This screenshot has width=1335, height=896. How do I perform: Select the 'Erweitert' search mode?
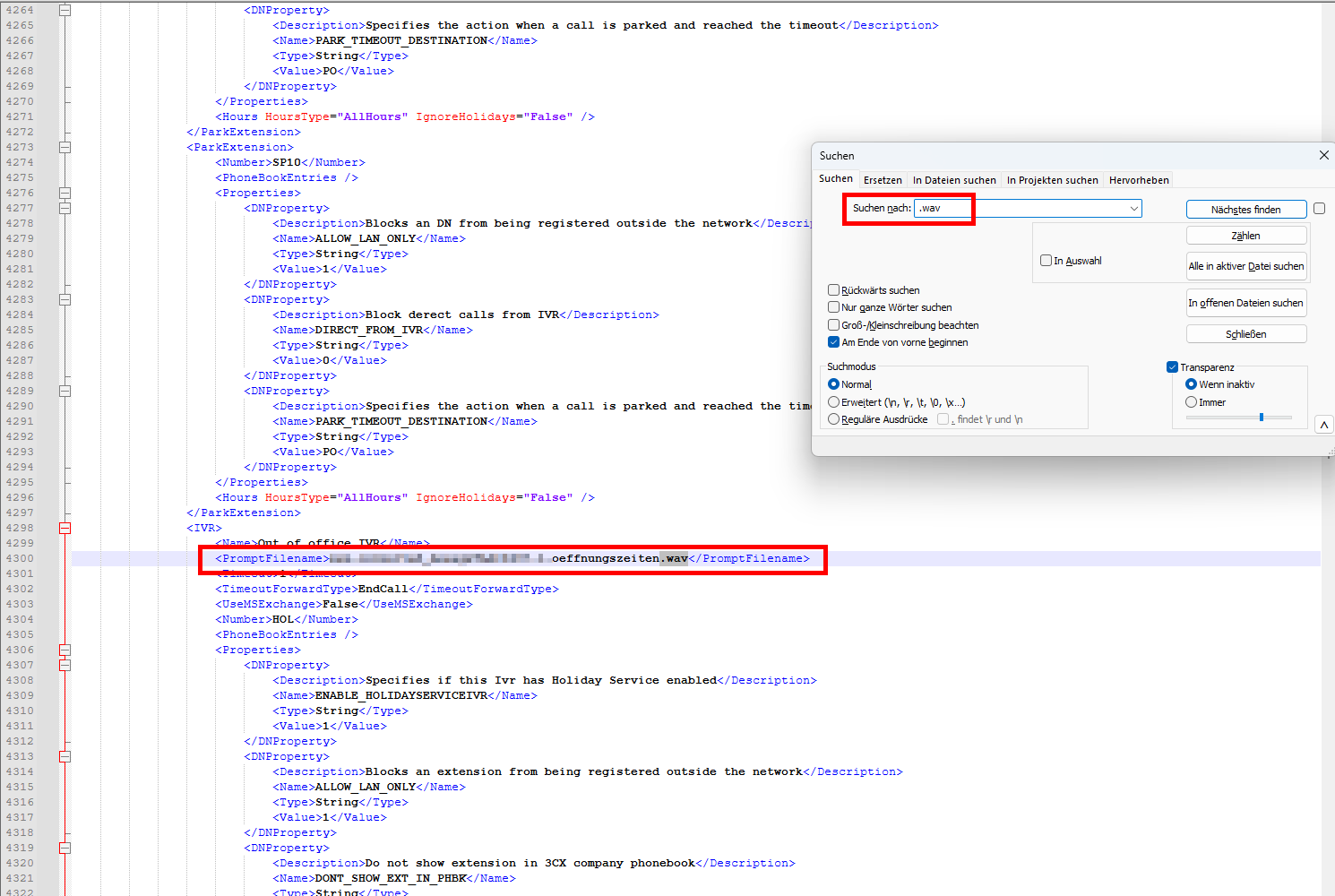[833, 402]
